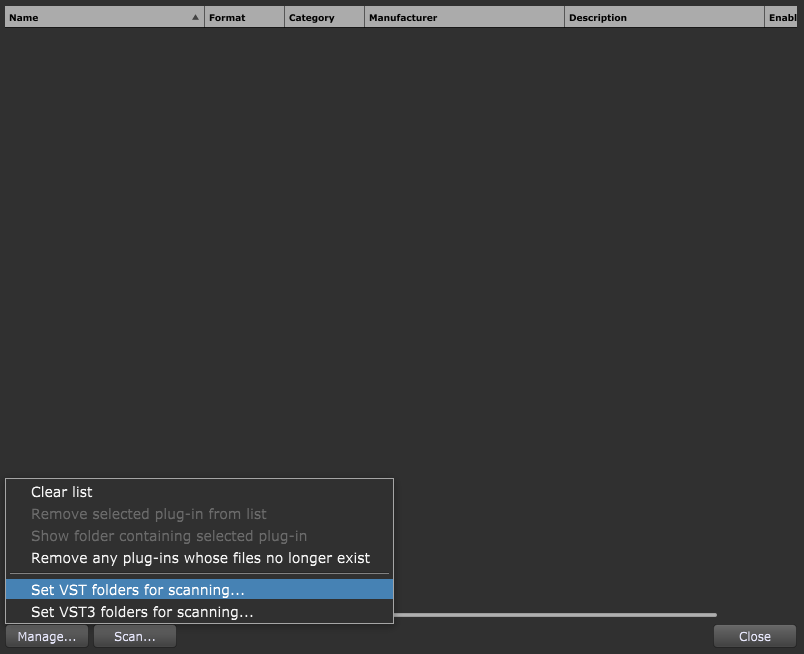
Task: Click the partially visible Enabled column header
Action: [781, 17]
